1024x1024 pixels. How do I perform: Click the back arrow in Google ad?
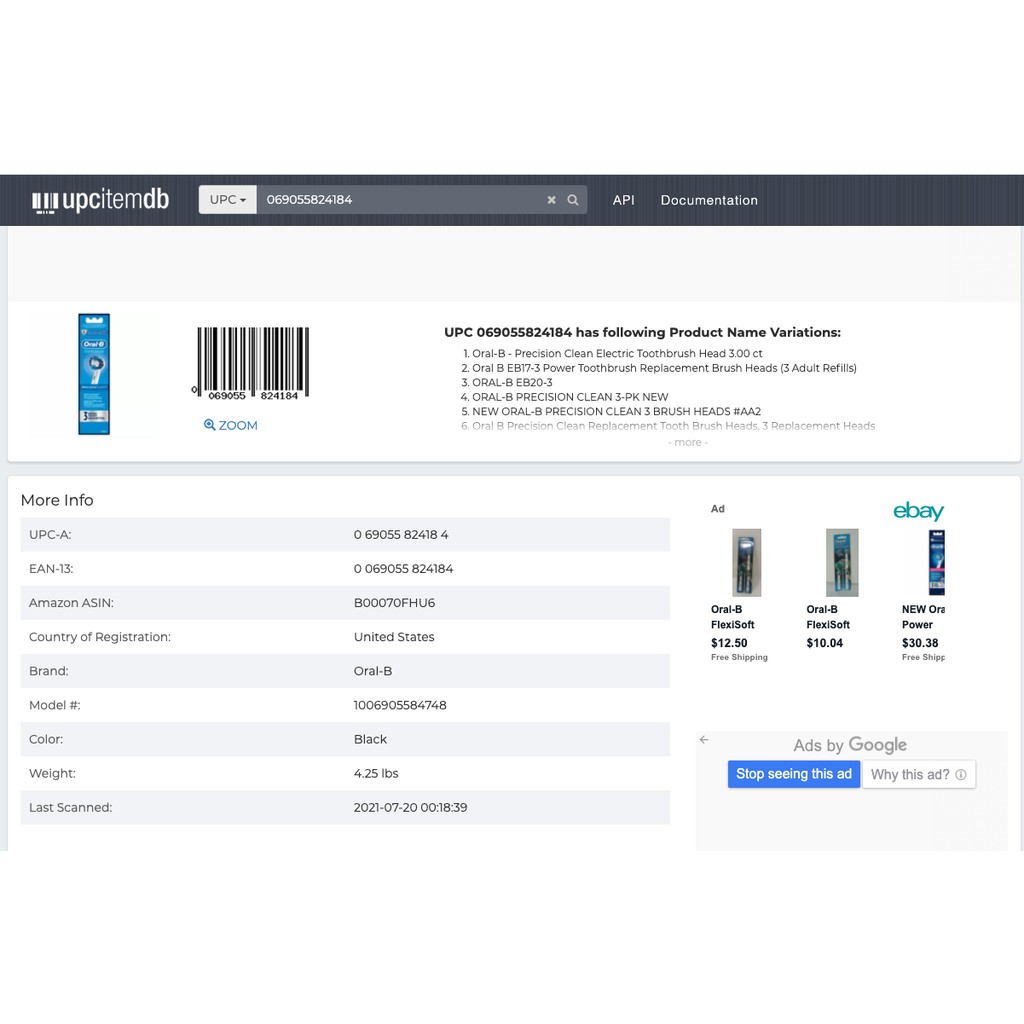pos(704,740)
